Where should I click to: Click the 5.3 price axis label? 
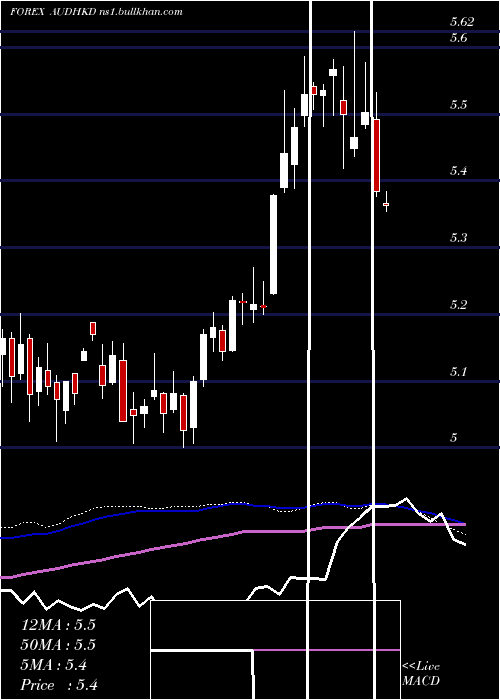tap(458, 238)
